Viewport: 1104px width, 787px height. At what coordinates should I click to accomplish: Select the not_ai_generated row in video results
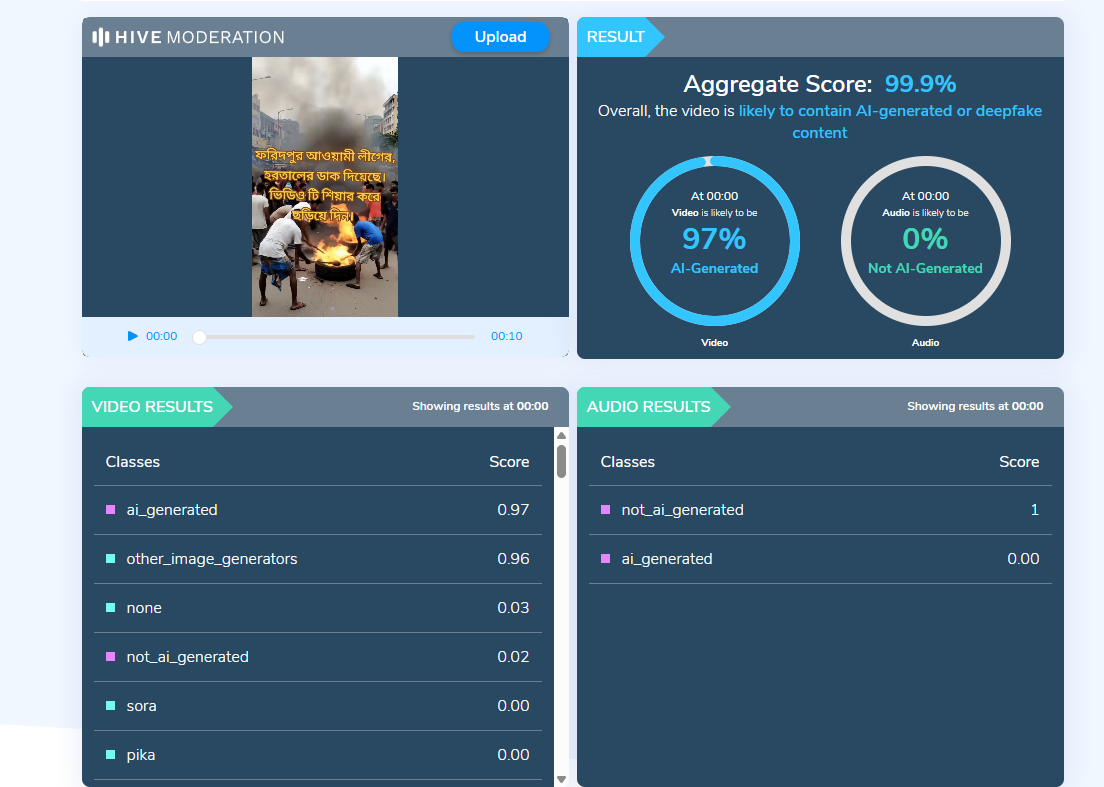tap(318, 657)
